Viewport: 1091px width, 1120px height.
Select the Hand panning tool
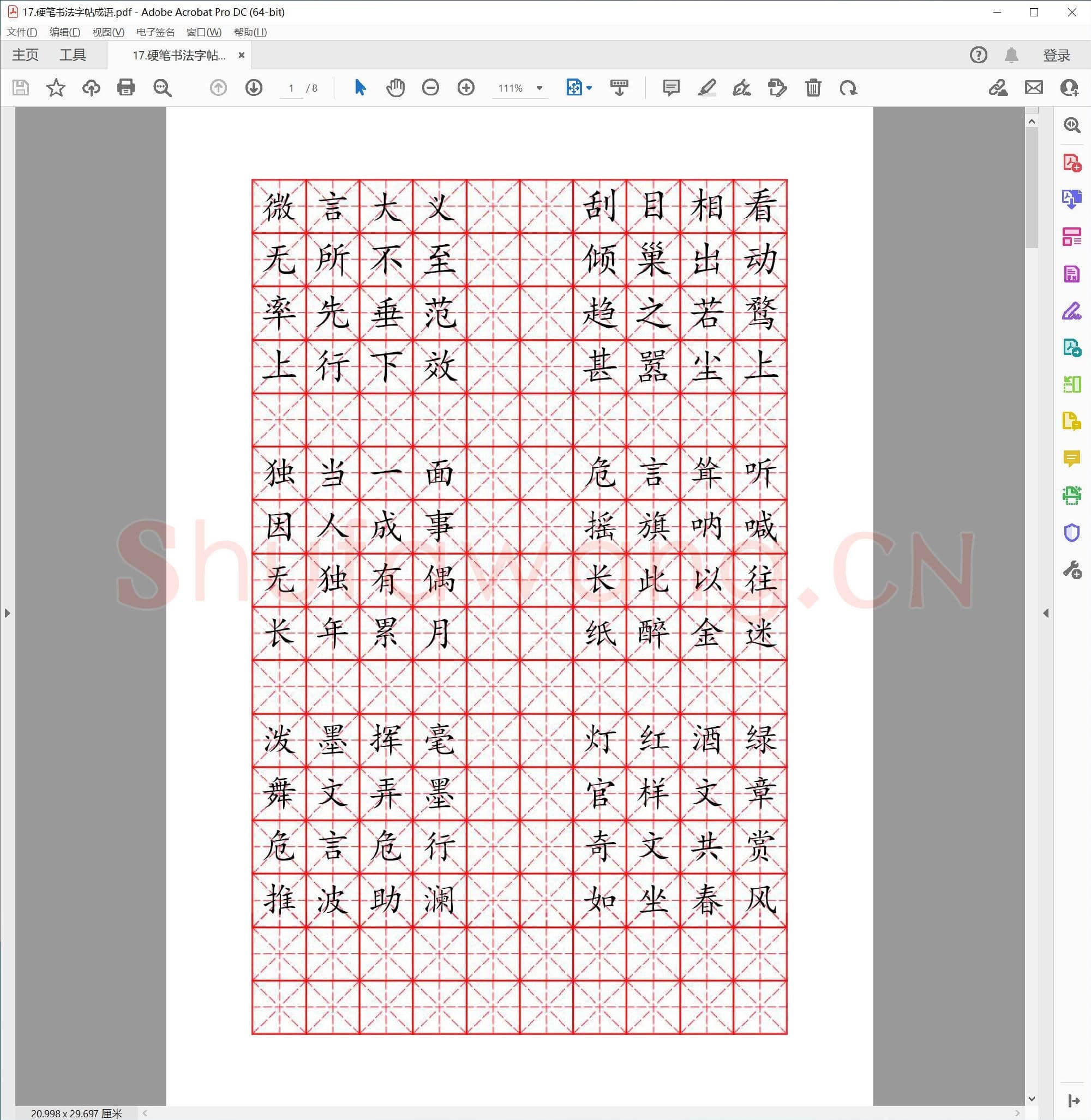[x=395, y=88]
